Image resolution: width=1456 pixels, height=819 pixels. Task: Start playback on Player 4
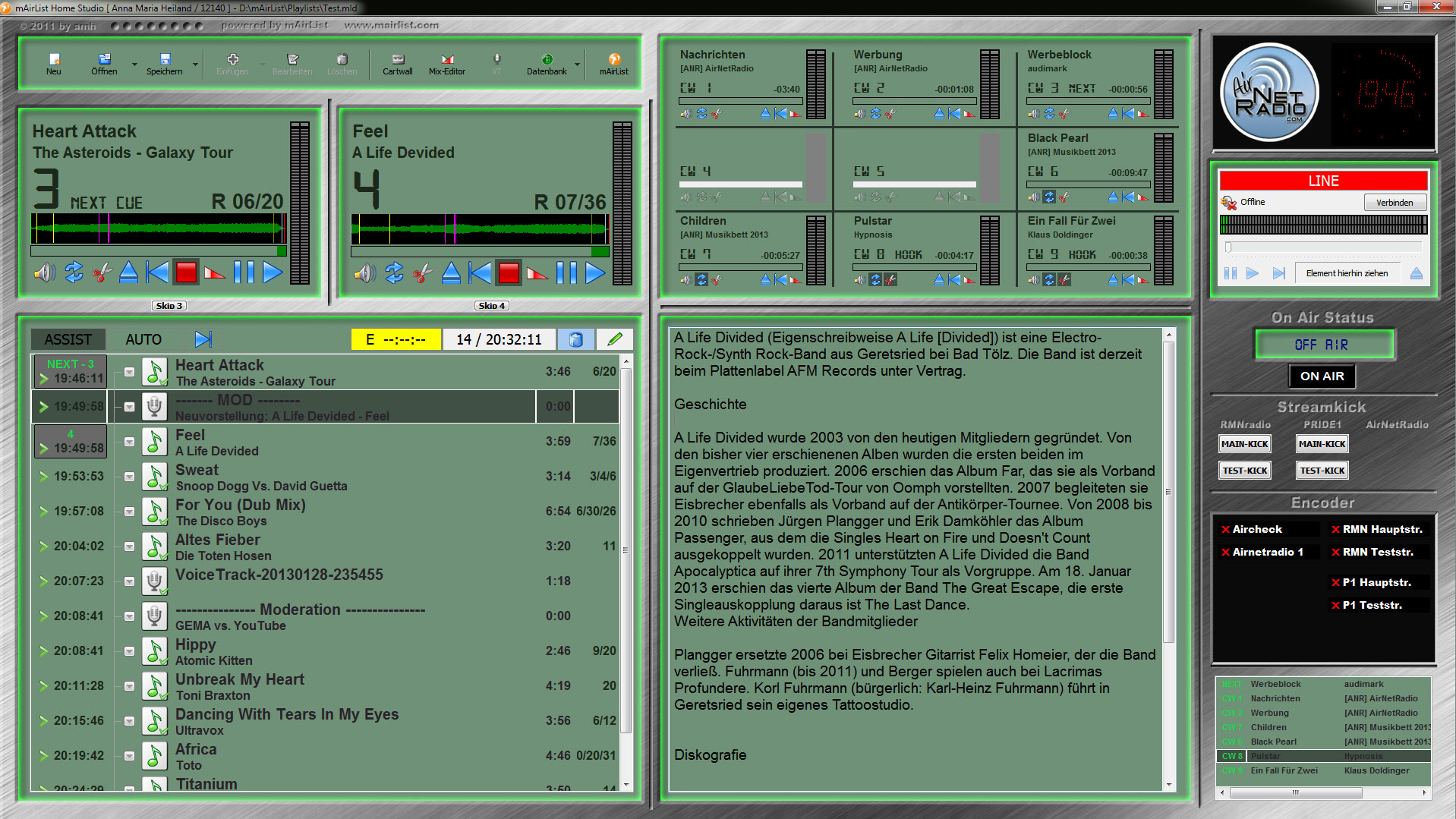point(595,272)
